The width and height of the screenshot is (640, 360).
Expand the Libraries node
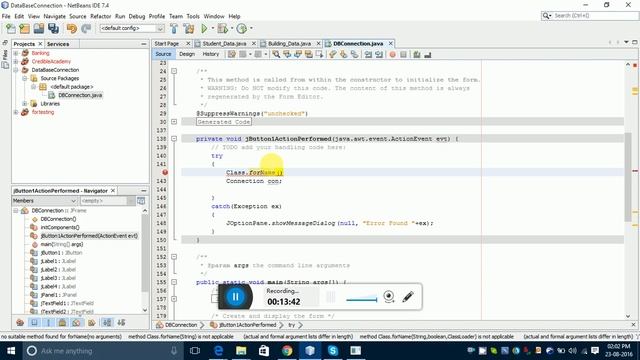pos(25,104)
